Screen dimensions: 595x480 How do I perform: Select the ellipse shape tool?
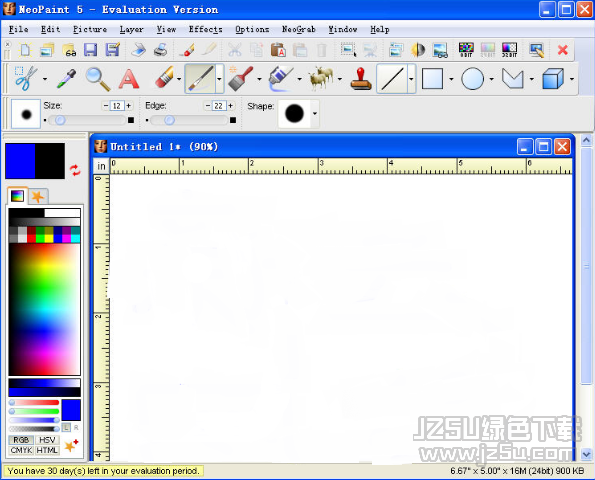[472, 79]
